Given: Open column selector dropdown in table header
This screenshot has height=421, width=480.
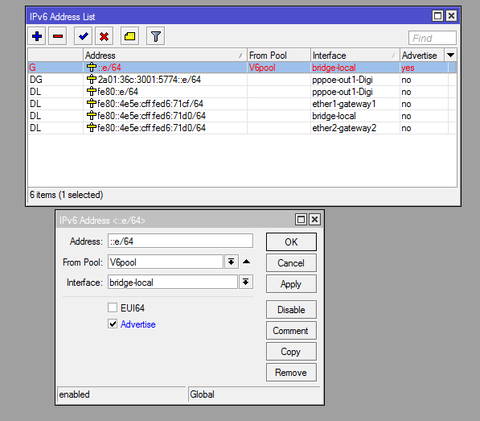Looking at the screenshot, I should coord(451,55).
